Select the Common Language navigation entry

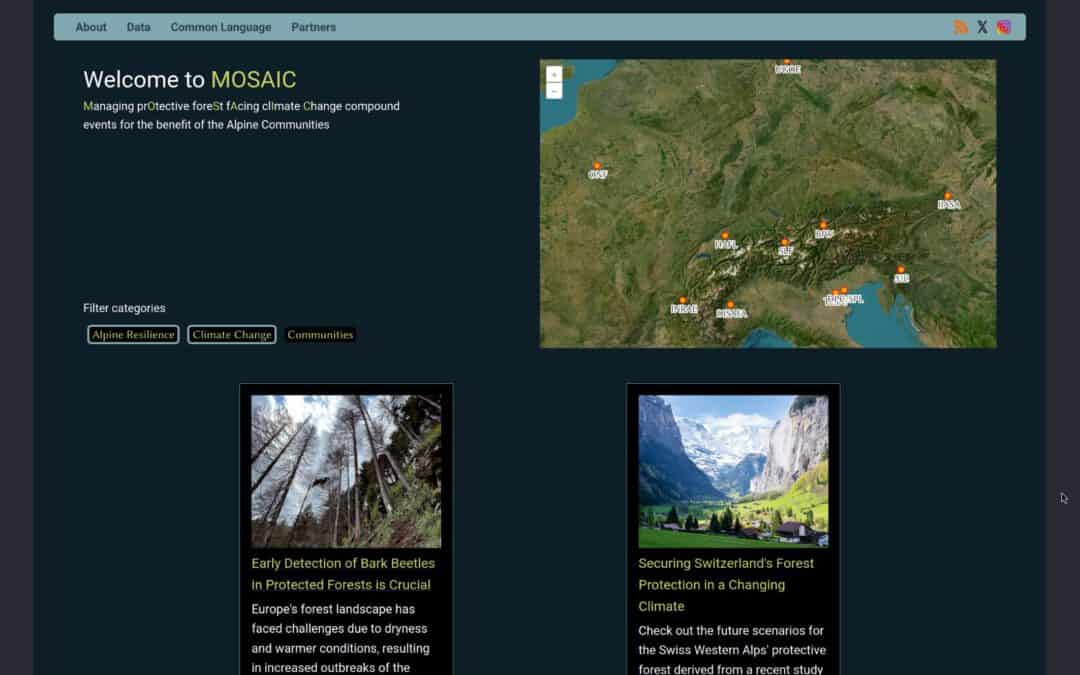(220, 27)
